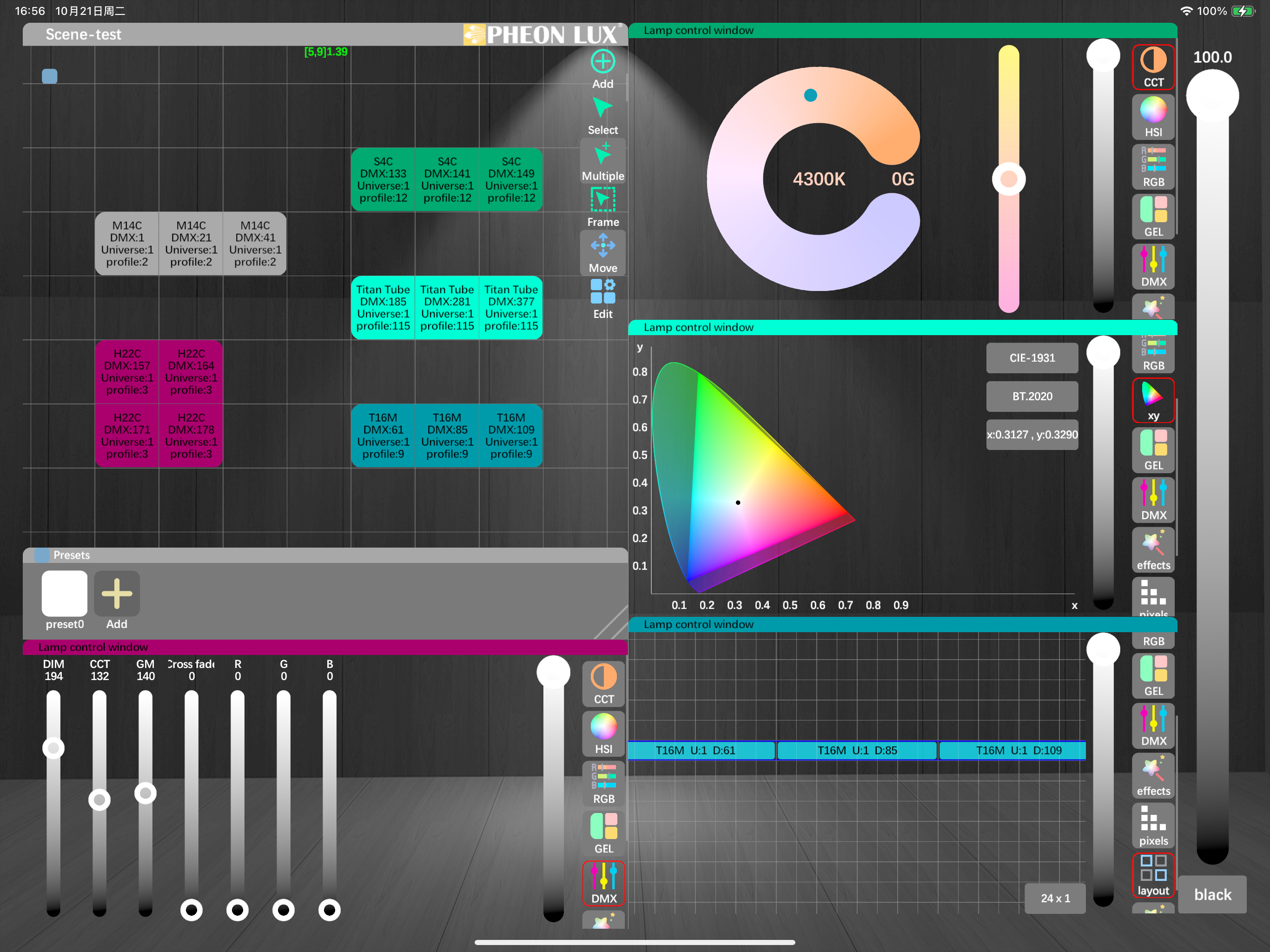Open GEL mode in middle lamp window
This screenshot has height=952, width=1270.
point(1153,451)
